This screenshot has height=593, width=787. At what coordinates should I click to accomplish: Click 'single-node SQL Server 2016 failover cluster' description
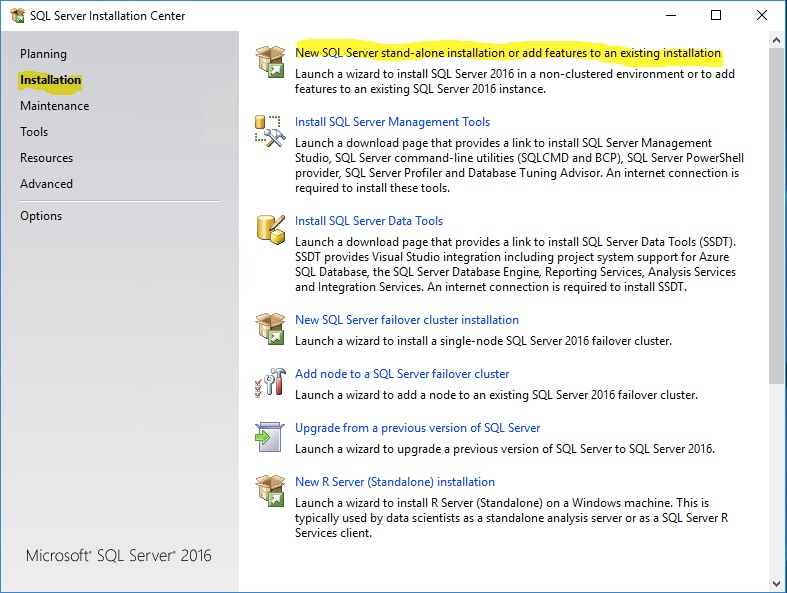pyautogui.click(x=483, y=341)
